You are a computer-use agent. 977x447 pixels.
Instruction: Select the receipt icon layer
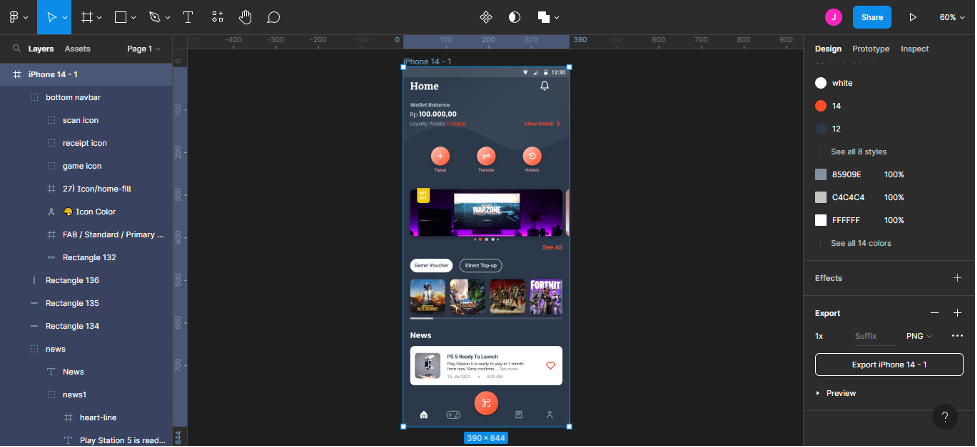[x=86, y=143]
